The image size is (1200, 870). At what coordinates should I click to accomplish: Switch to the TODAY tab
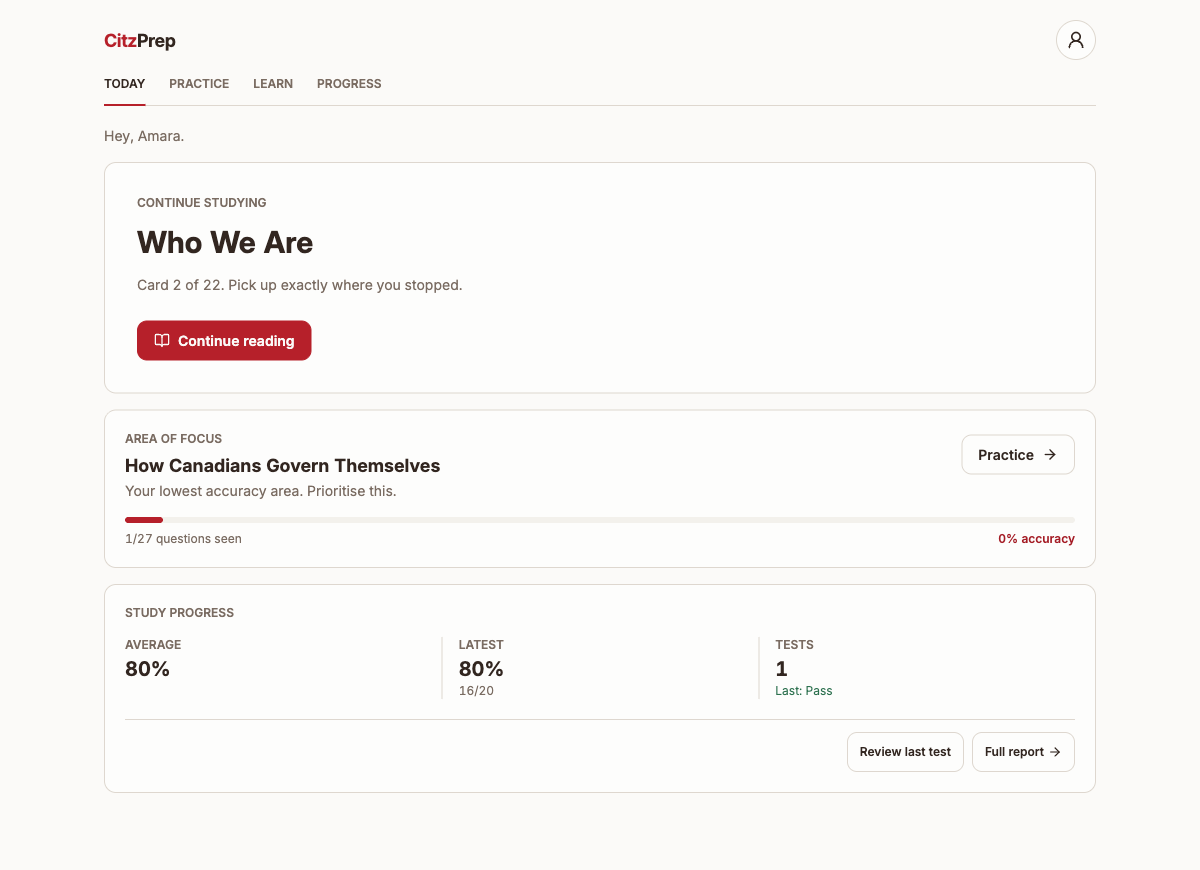pos(125,84)
